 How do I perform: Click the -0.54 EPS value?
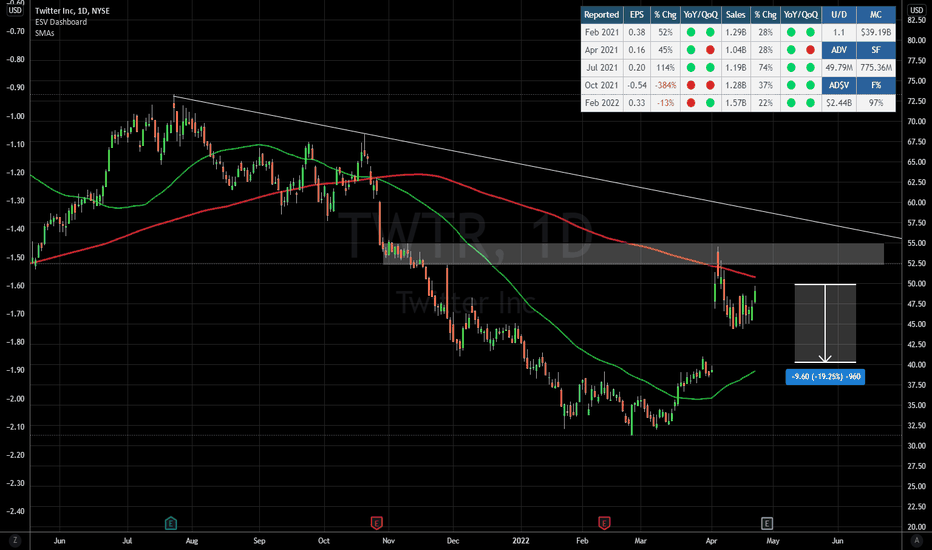pyautogui.click(x=637, y=85)
